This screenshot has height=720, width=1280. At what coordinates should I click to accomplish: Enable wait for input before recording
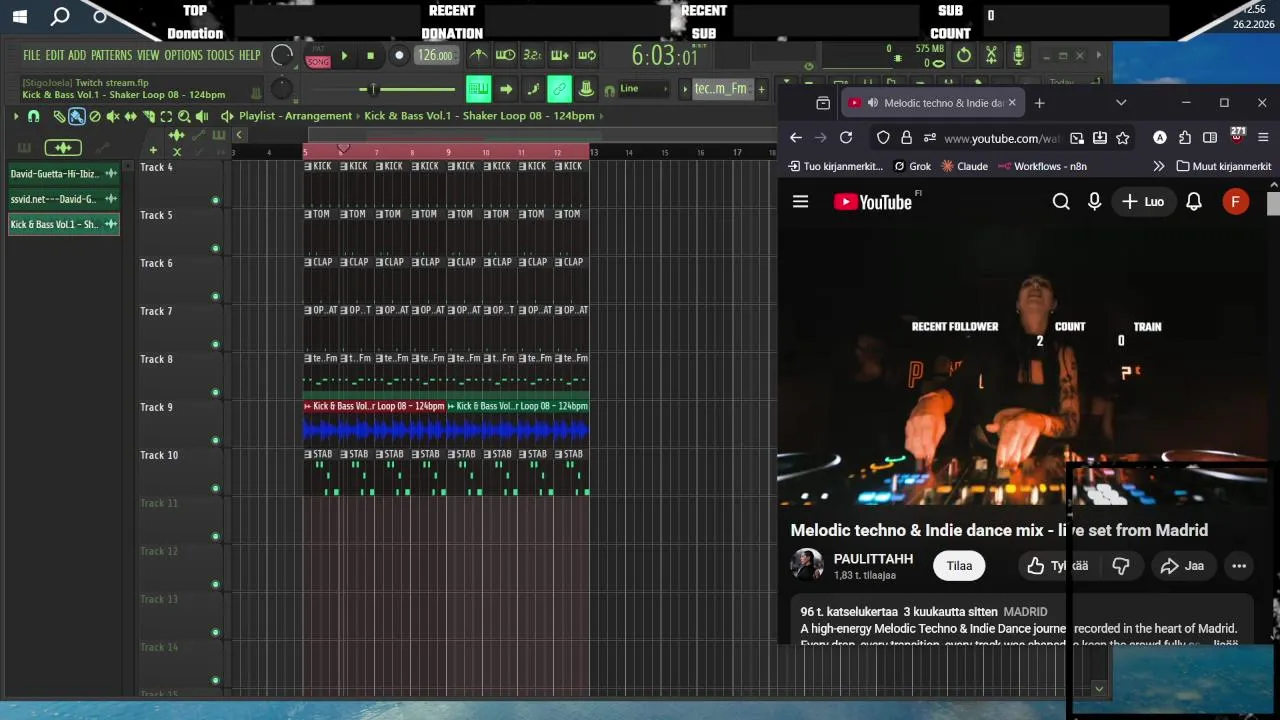tap(506, 56)
